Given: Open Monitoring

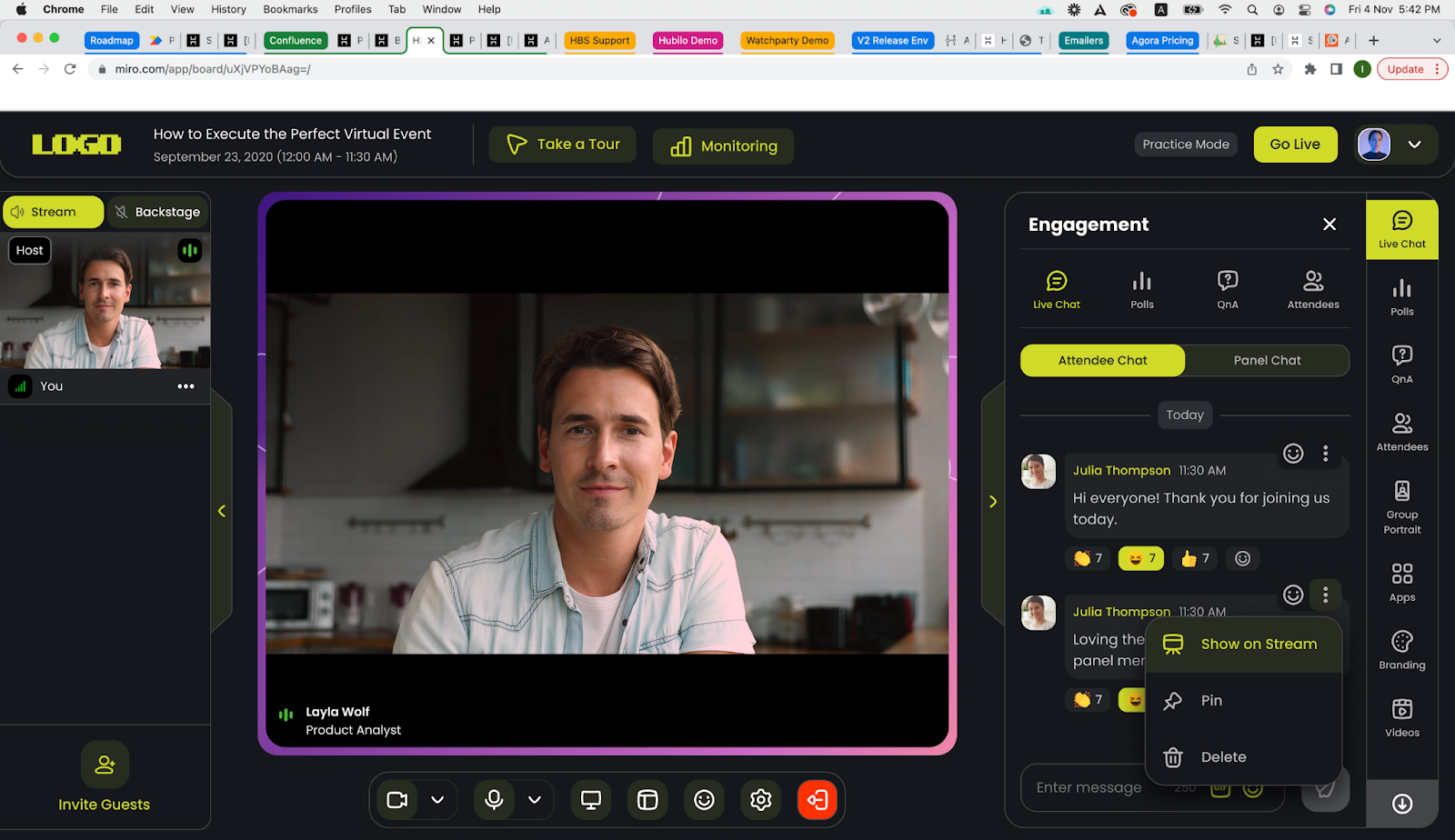Looking at the screenshot, I should click(x=723, y=146).
